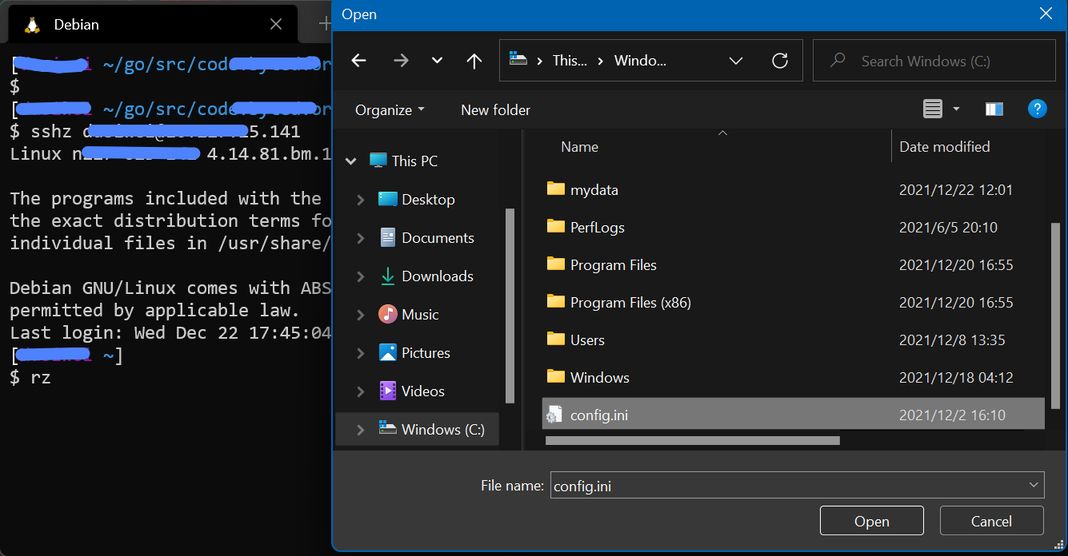This screenshot has height=556, width=1068.
Task: Close the Open dialog window
Action: (1046, 14)
